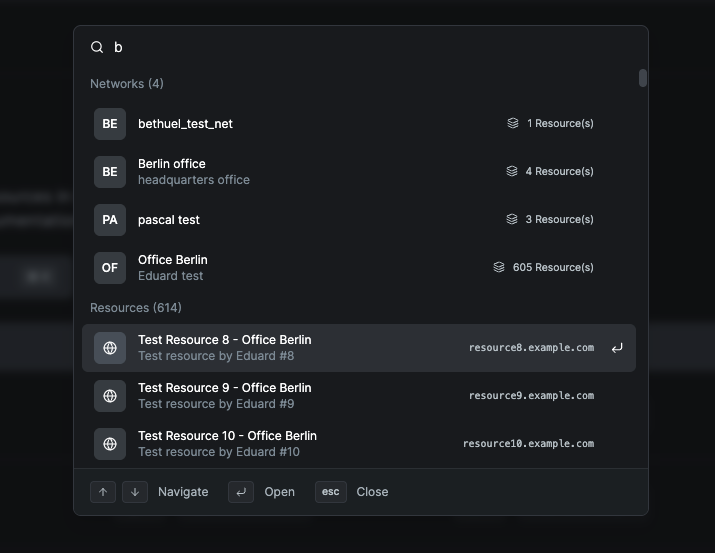
Task: Click globe icon for Test Resource 8
Action: click(x=110, y=348)
